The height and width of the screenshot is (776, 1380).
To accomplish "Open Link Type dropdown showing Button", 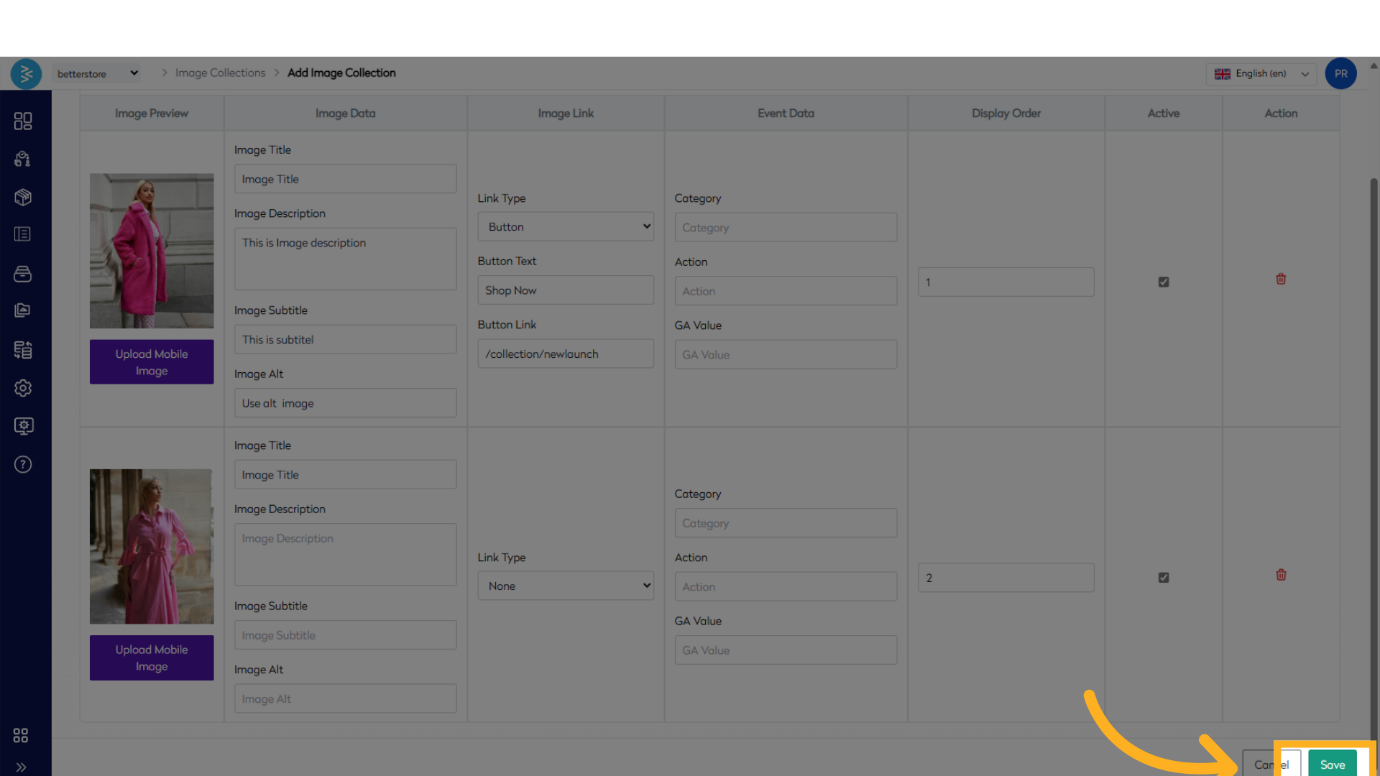I will (565, 227).
